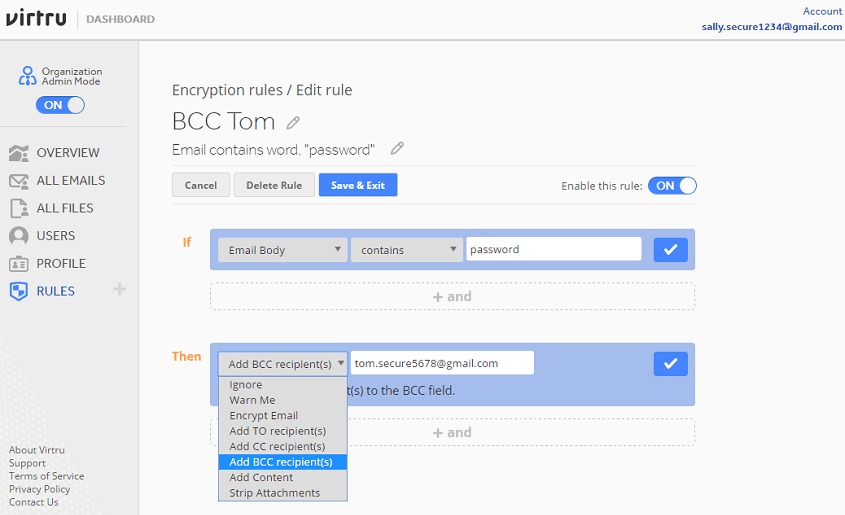Image resolution: width=845 pixels, height=515 pixels.
Task: Open the Email Body dropdown
Action: point(282,250)
